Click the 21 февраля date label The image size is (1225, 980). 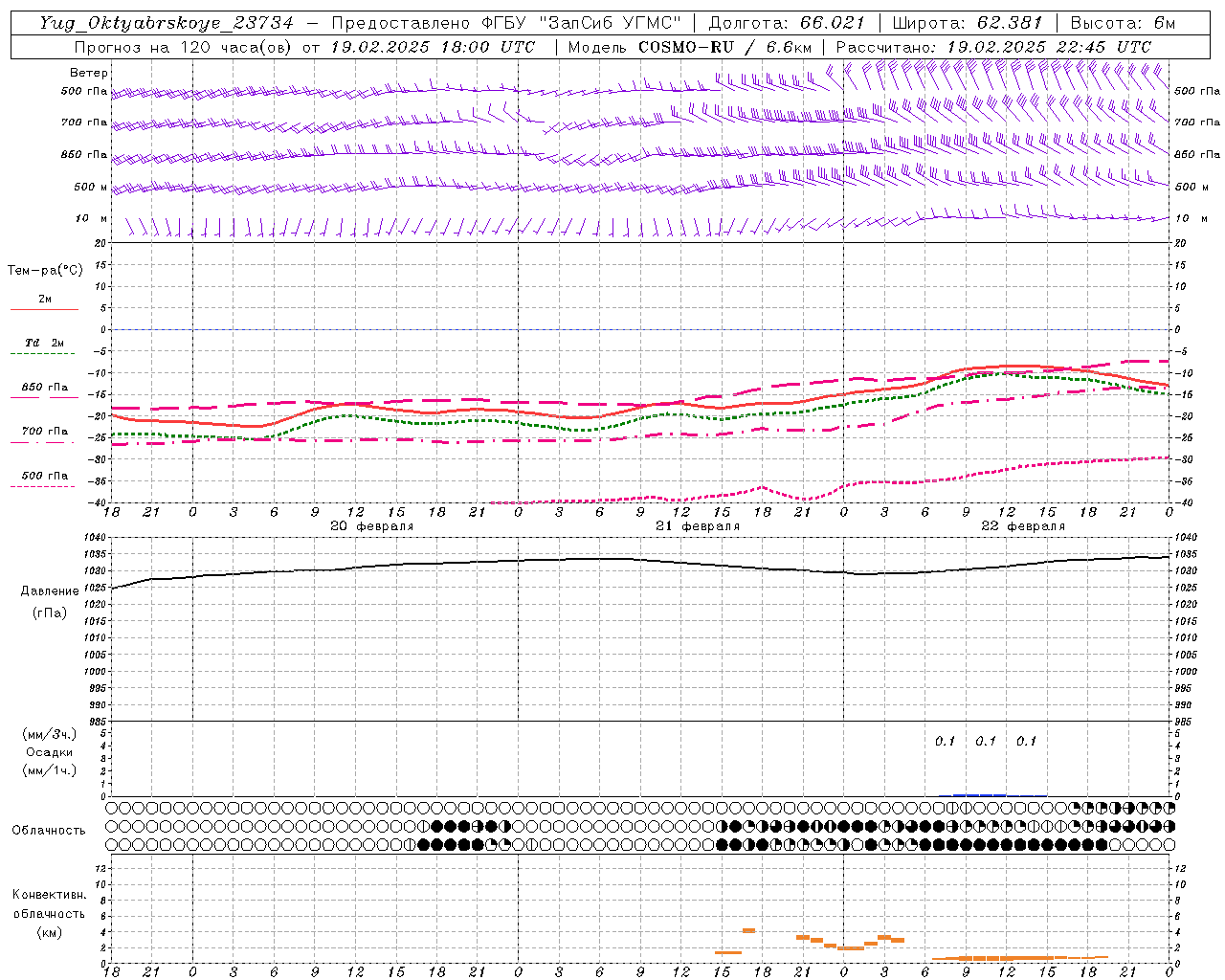pos(698,526)
